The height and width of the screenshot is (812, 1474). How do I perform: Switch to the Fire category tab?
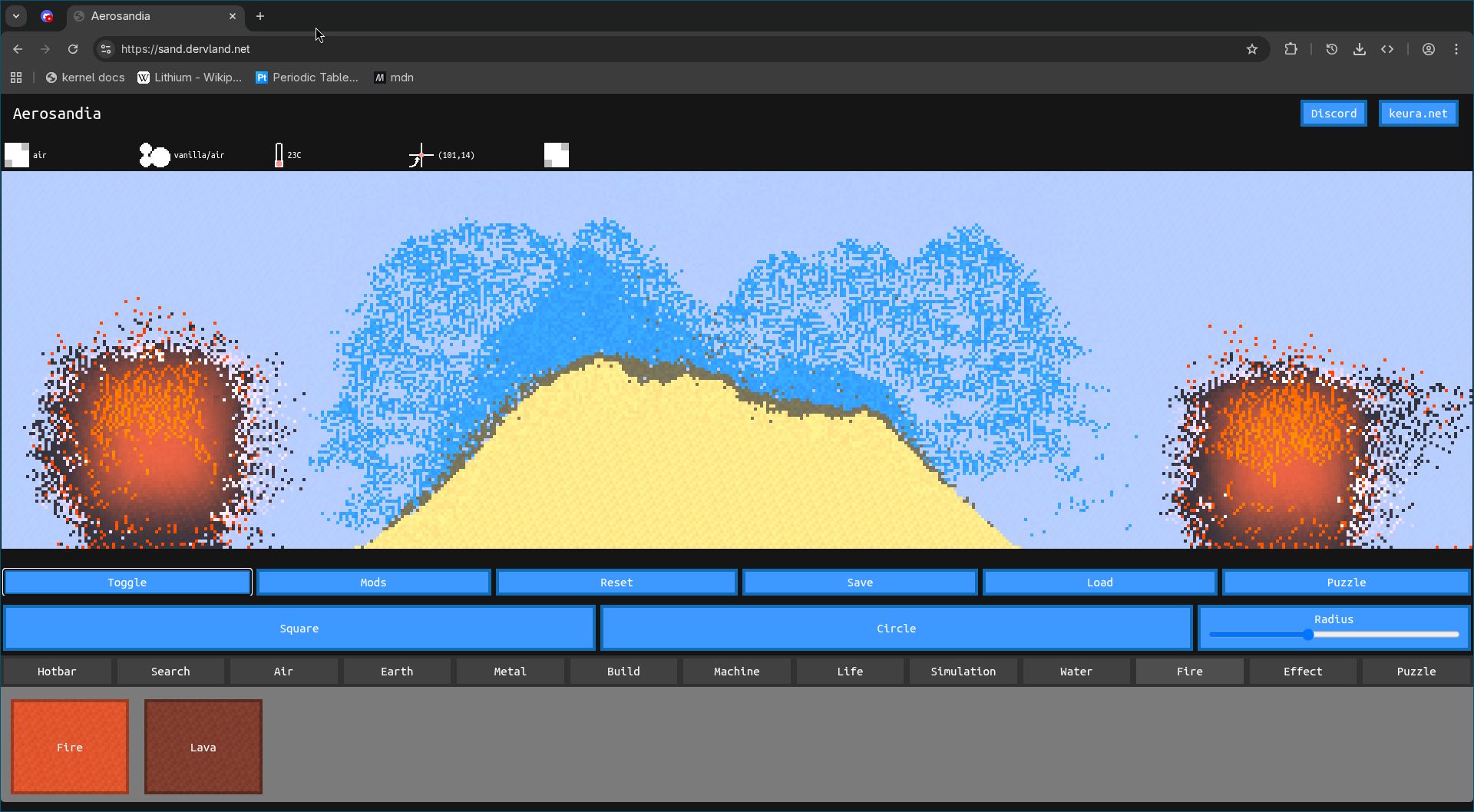(1189, 672)
